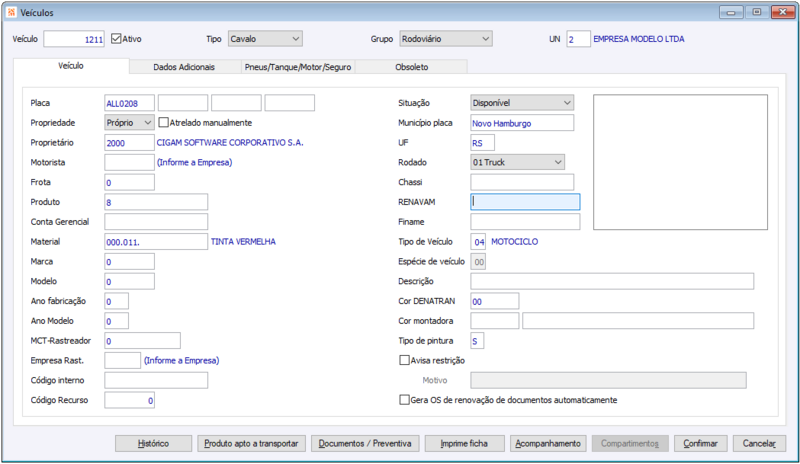This screenshot has height=464, width=800.
Task: Check the Avisa restrição checkbox
Action: (404, 360)
